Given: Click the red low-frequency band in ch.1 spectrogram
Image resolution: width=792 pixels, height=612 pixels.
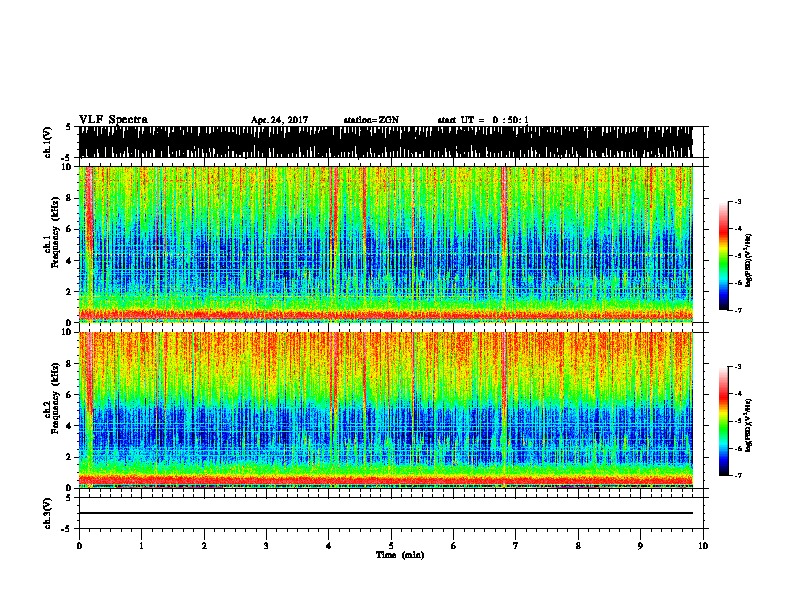Looking at the screenshot, I should coord(386,315).
